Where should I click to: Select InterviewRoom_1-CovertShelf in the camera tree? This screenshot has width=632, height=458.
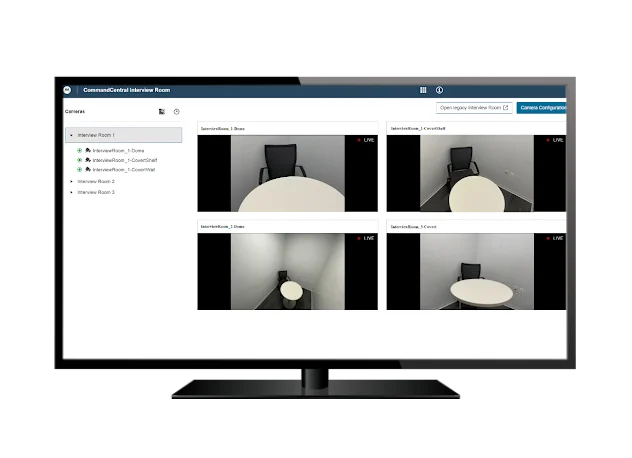click(x=125, y=160)
